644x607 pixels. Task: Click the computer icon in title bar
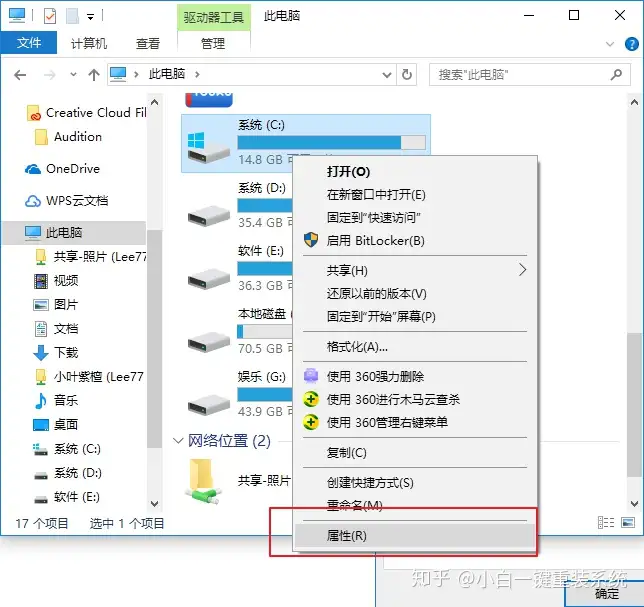coord(17,16)
